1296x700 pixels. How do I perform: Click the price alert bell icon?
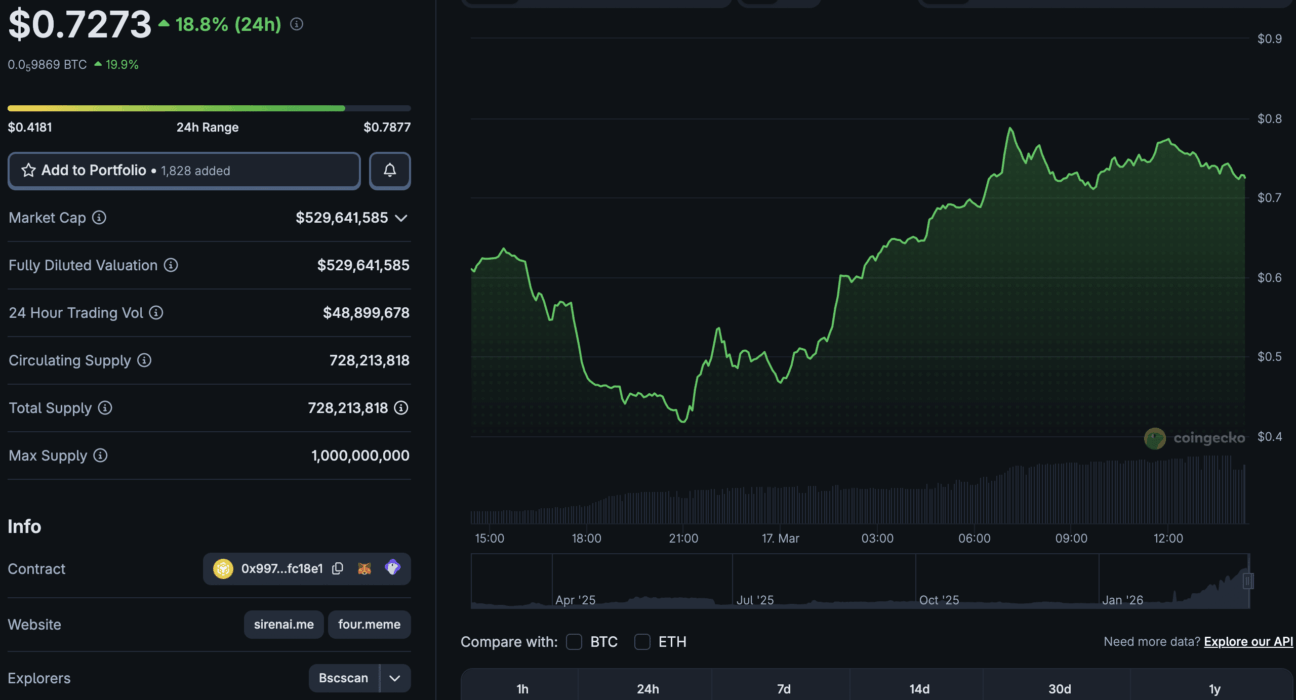tap(390, 171)
